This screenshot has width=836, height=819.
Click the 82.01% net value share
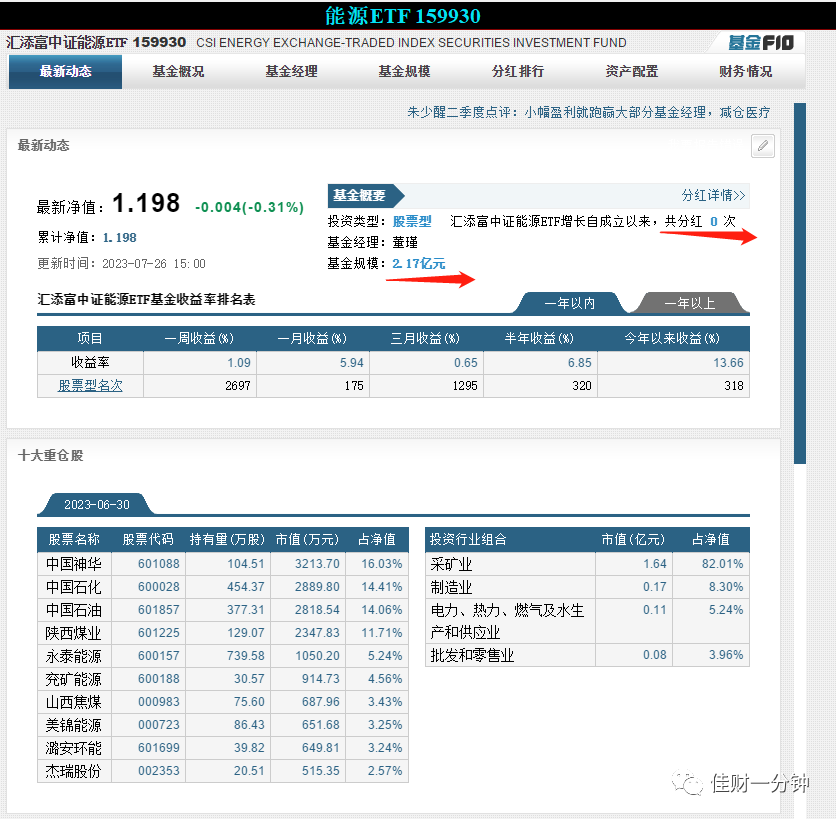722,564
